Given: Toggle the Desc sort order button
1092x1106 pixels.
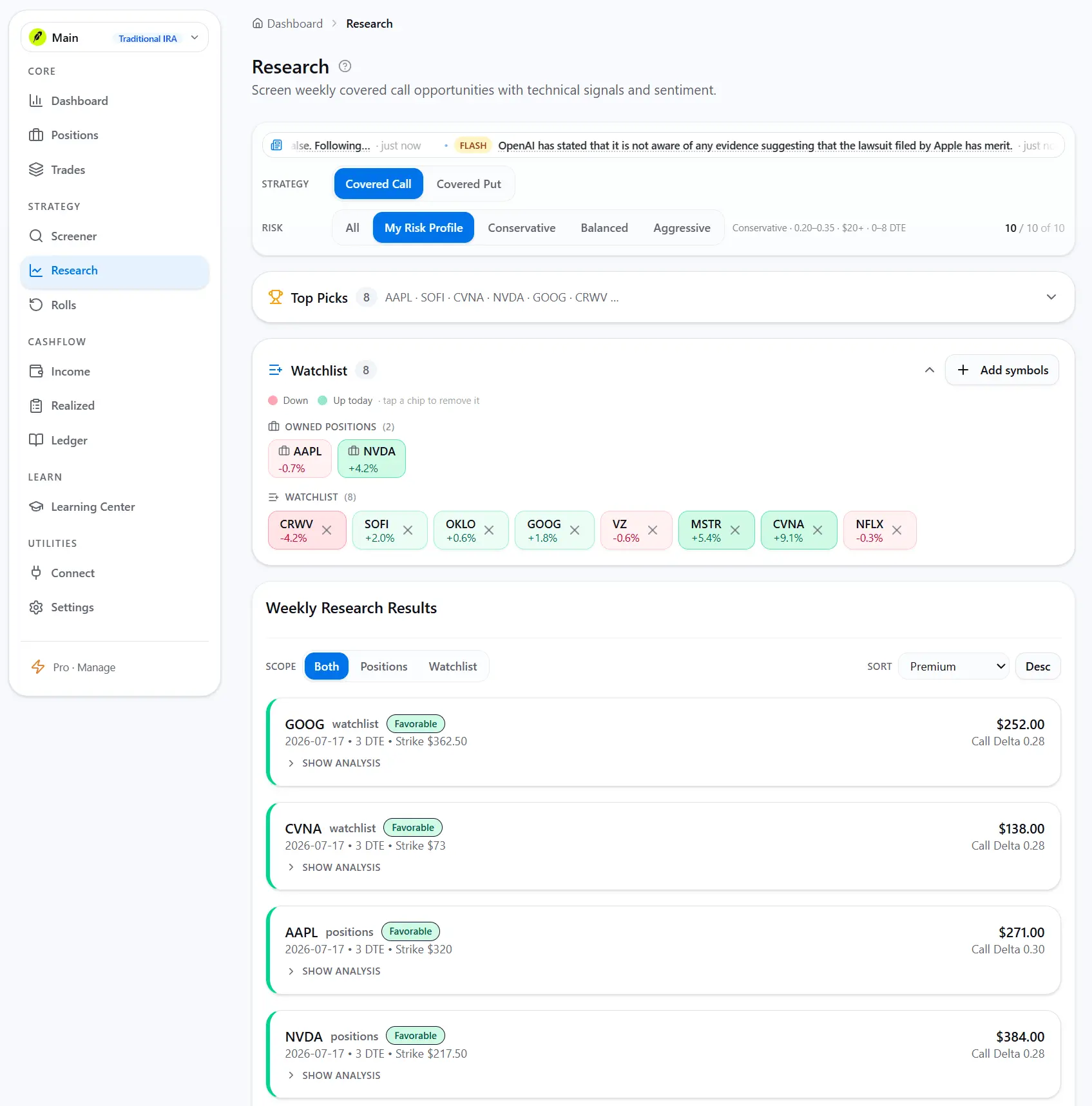Looking at the screenshot, I should 1037,666.
